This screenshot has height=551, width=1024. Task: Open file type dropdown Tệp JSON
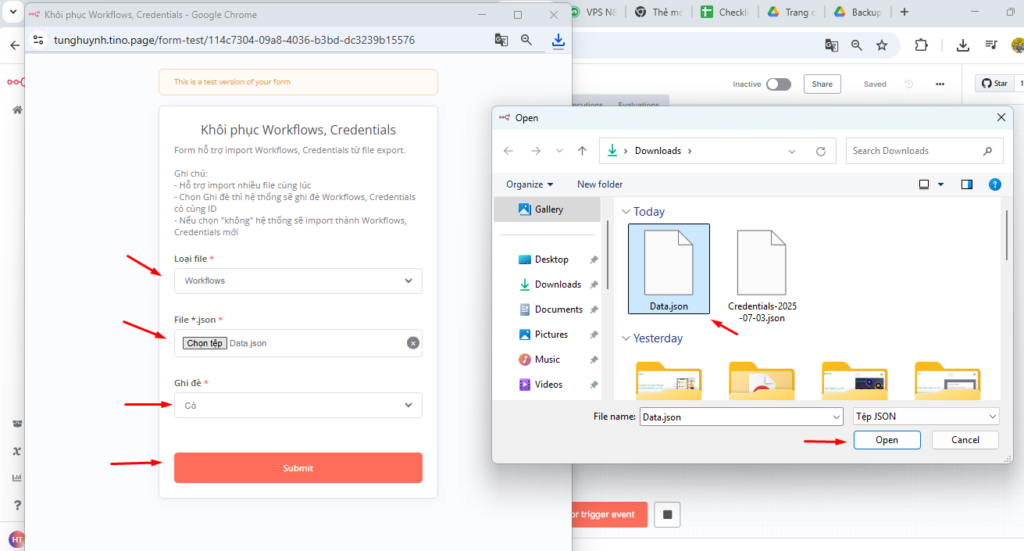[x=926, y=417]
